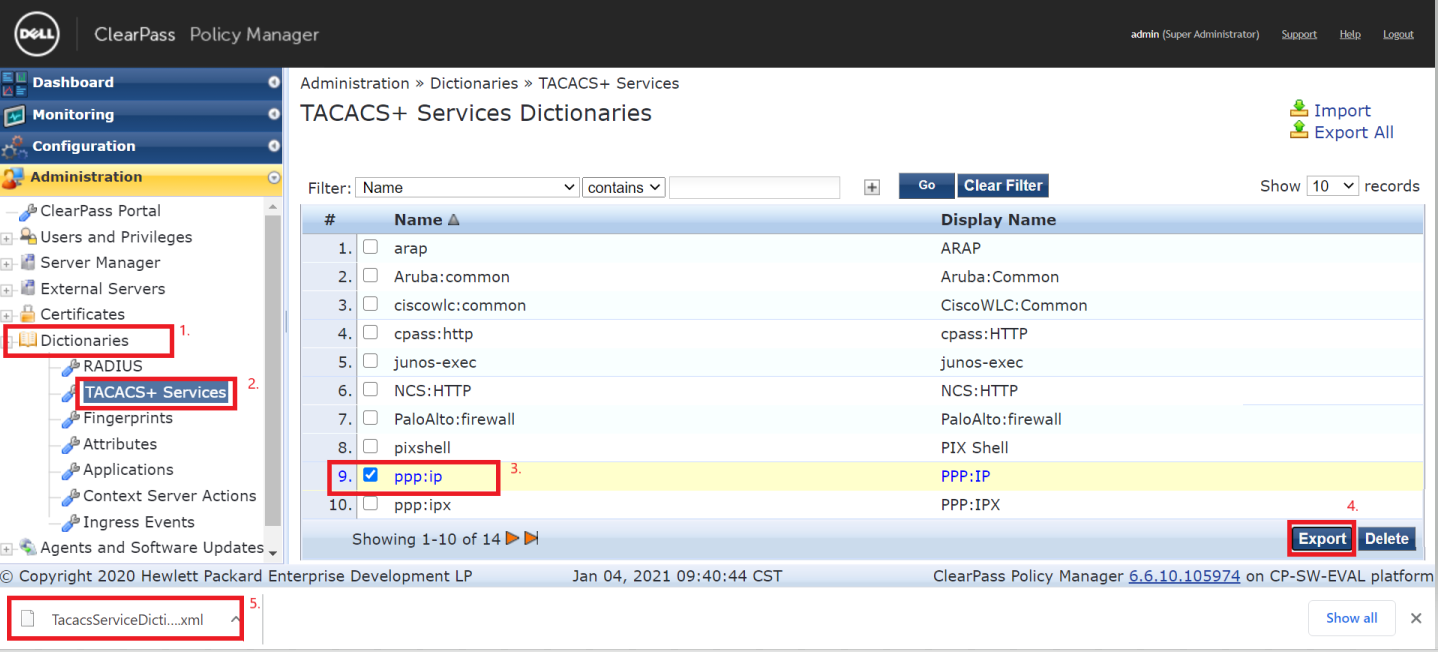Viewport: 1438px width, 652px height.
Task: Expand Certificates tree node
Action: (7, 316)
